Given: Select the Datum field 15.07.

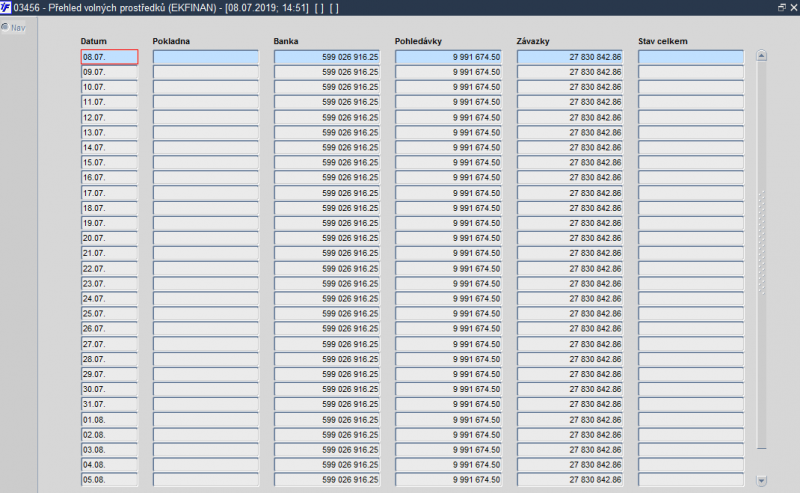Looking at the screenshot, I should click(x=109, y=163).
